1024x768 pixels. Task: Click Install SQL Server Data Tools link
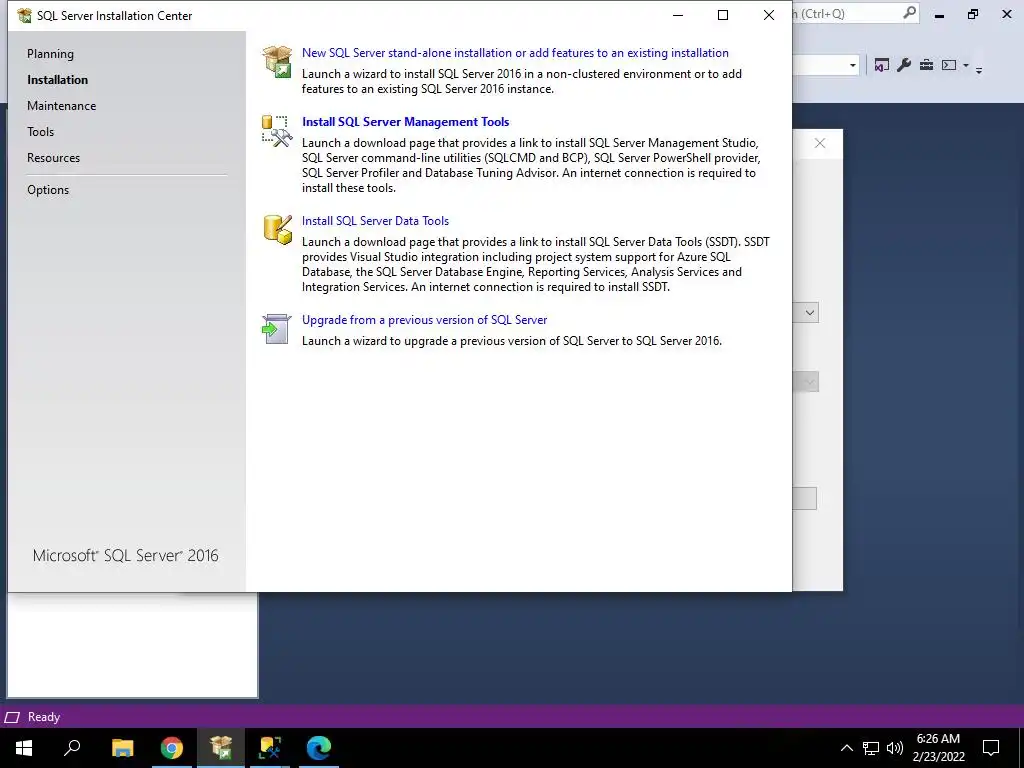[x=376, y=221]
